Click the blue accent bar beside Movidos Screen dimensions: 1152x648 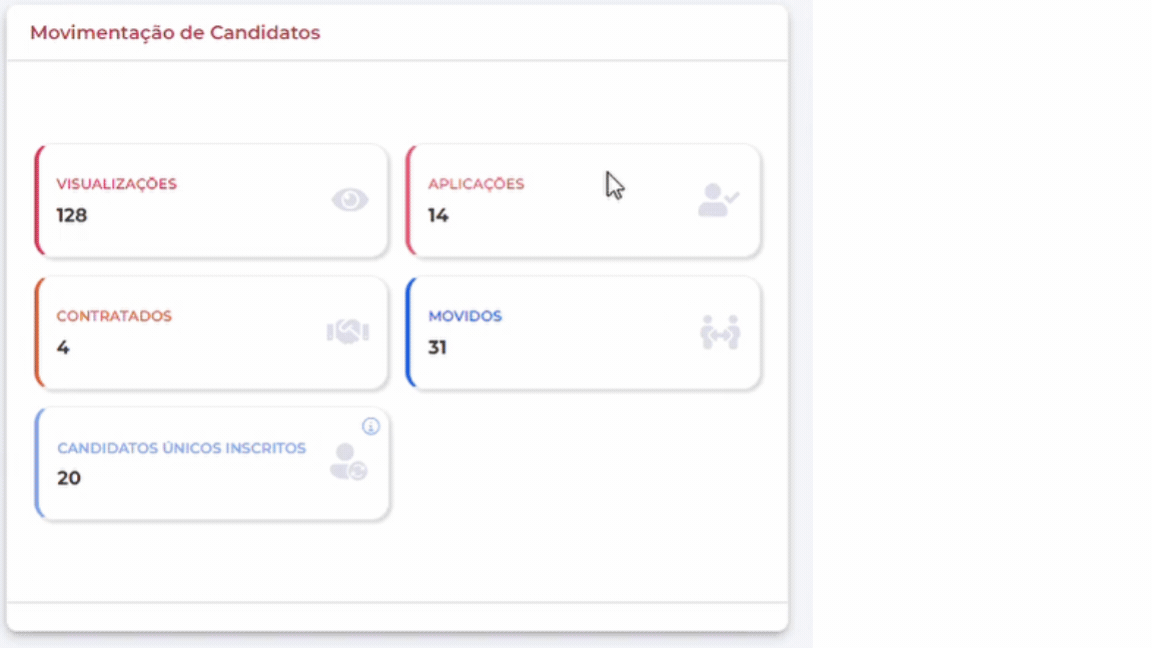(410, 331)
